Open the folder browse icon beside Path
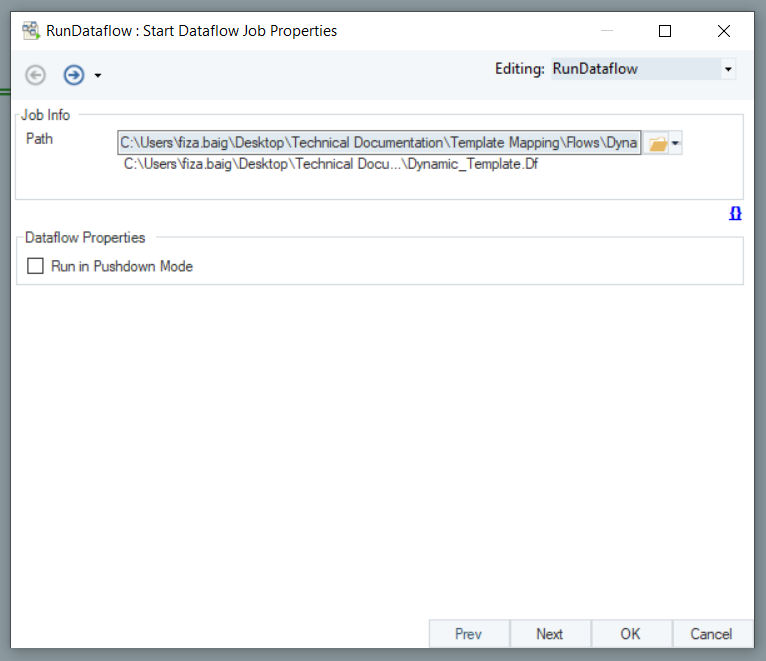The image size is (766, 661). pos(657,144)
